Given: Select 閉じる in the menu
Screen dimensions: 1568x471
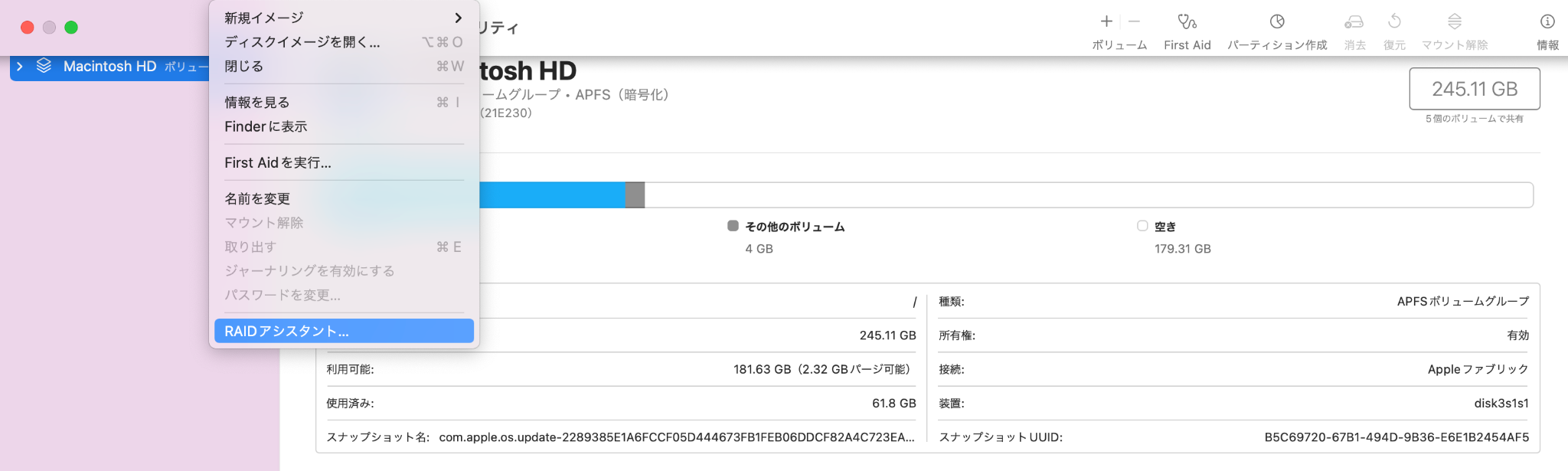Looking at the screenshot, I should coord(344,67).
